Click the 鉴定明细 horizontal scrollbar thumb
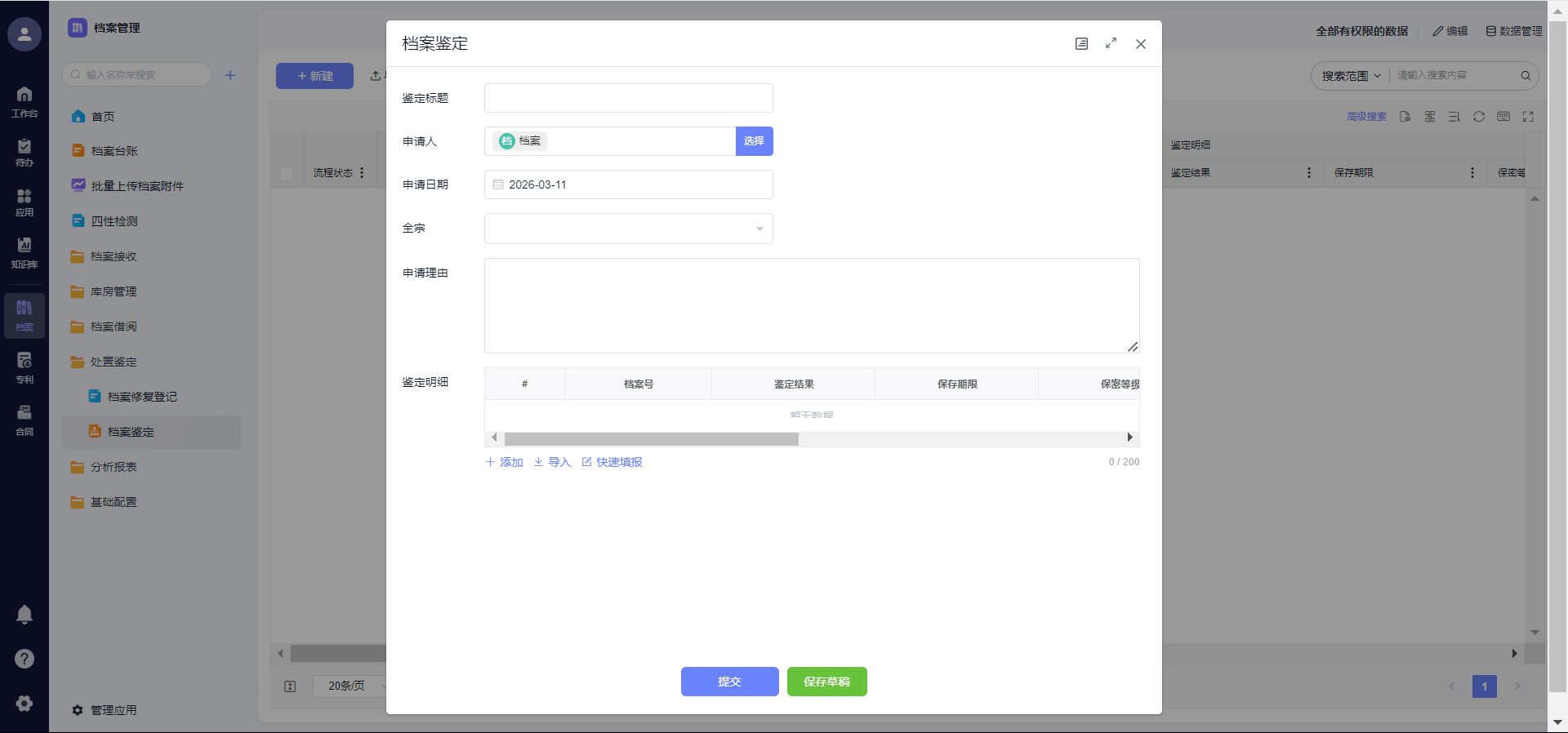The height and width of the screenshot is (733, 1568). click(651, 439)
